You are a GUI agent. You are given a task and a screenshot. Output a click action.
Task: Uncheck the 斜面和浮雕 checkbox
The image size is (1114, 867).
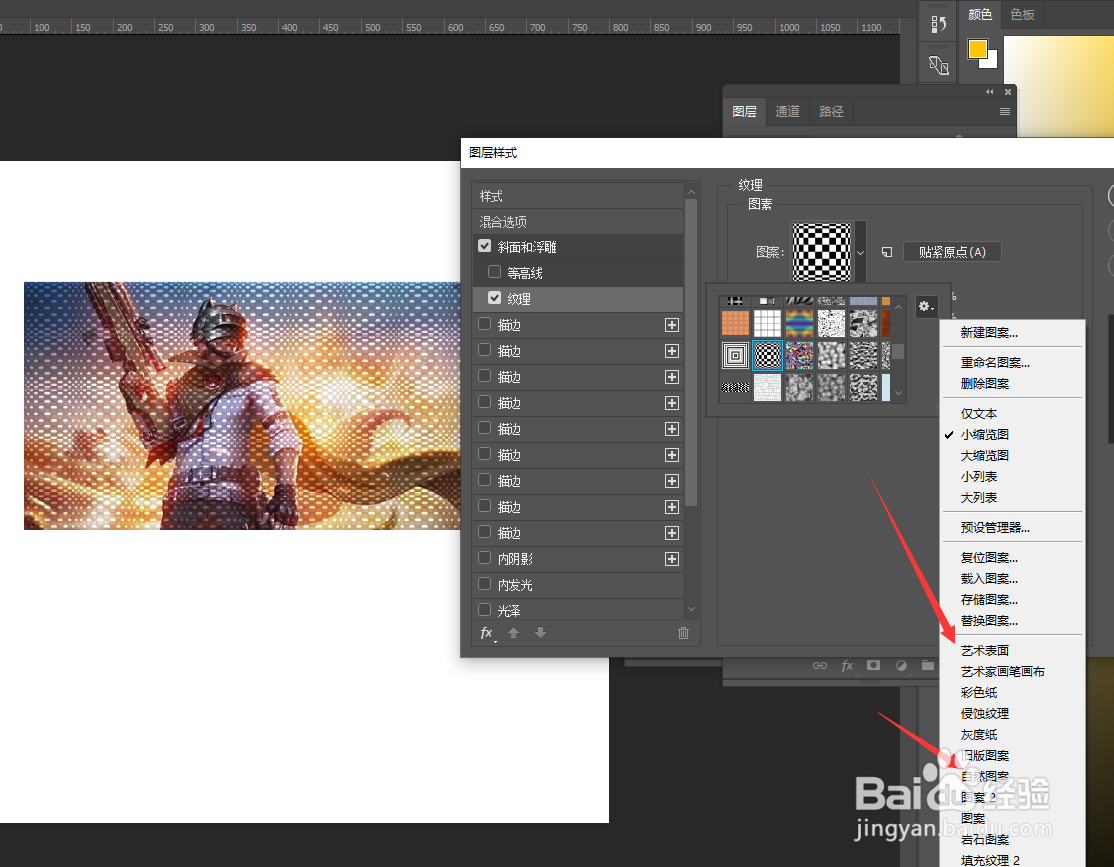[x=485, y=246]
